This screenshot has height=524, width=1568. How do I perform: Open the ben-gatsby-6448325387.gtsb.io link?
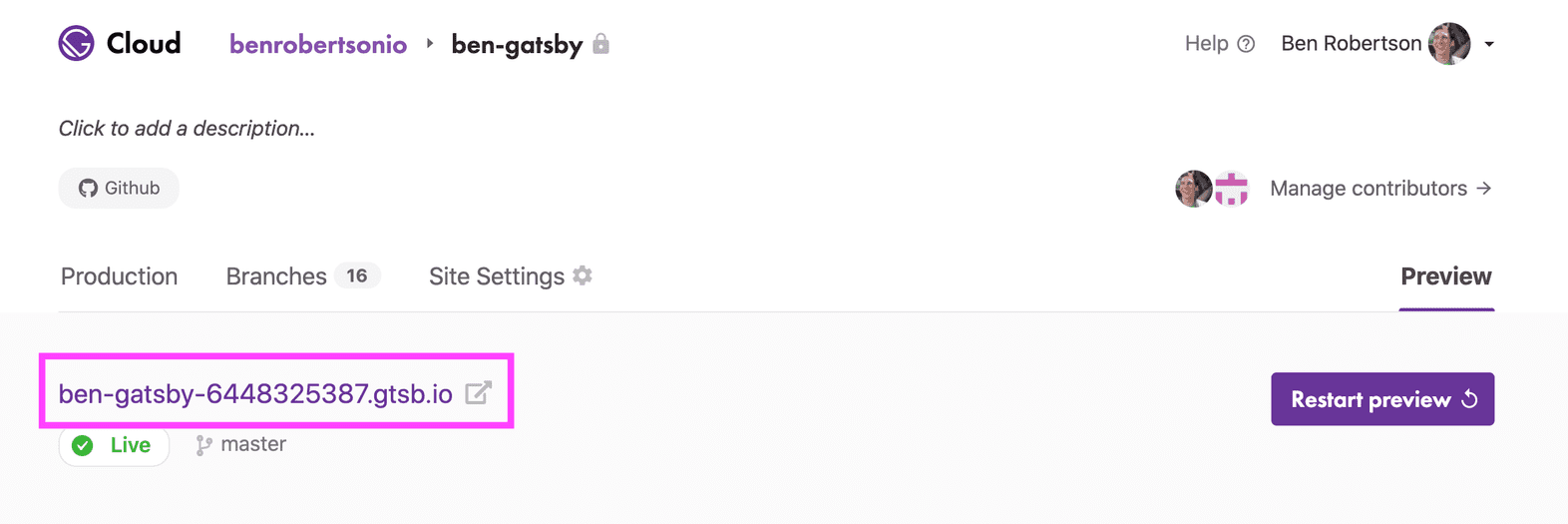click(255, 394)
